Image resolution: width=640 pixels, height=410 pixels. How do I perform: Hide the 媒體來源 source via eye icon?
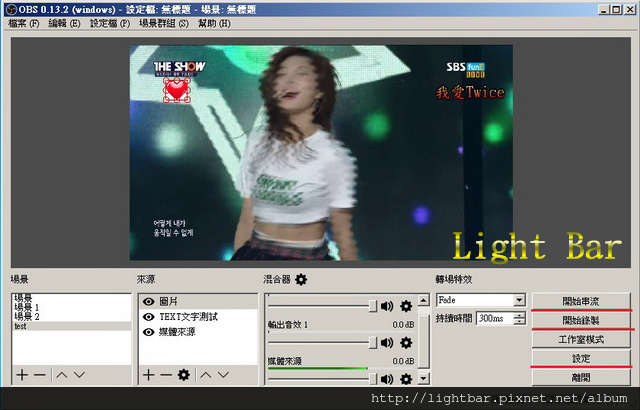(149, 332)
